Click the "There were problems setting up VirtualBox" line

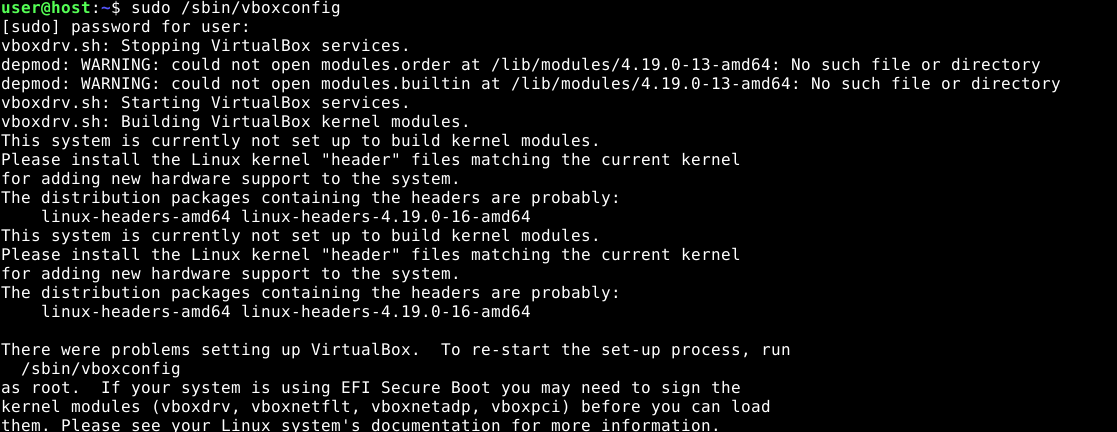pyautogui.click(x=395, y=350)
